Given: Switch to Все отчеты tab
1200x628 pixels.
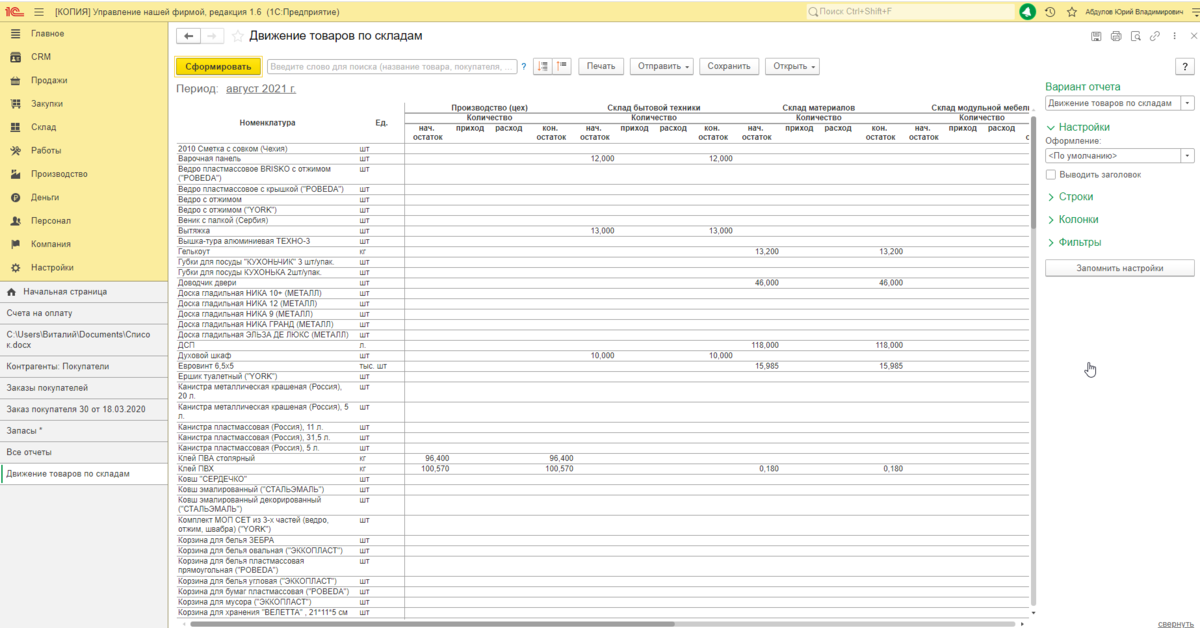Looking at the screenshot, I should pyautogui.click(x=84, y=452).
